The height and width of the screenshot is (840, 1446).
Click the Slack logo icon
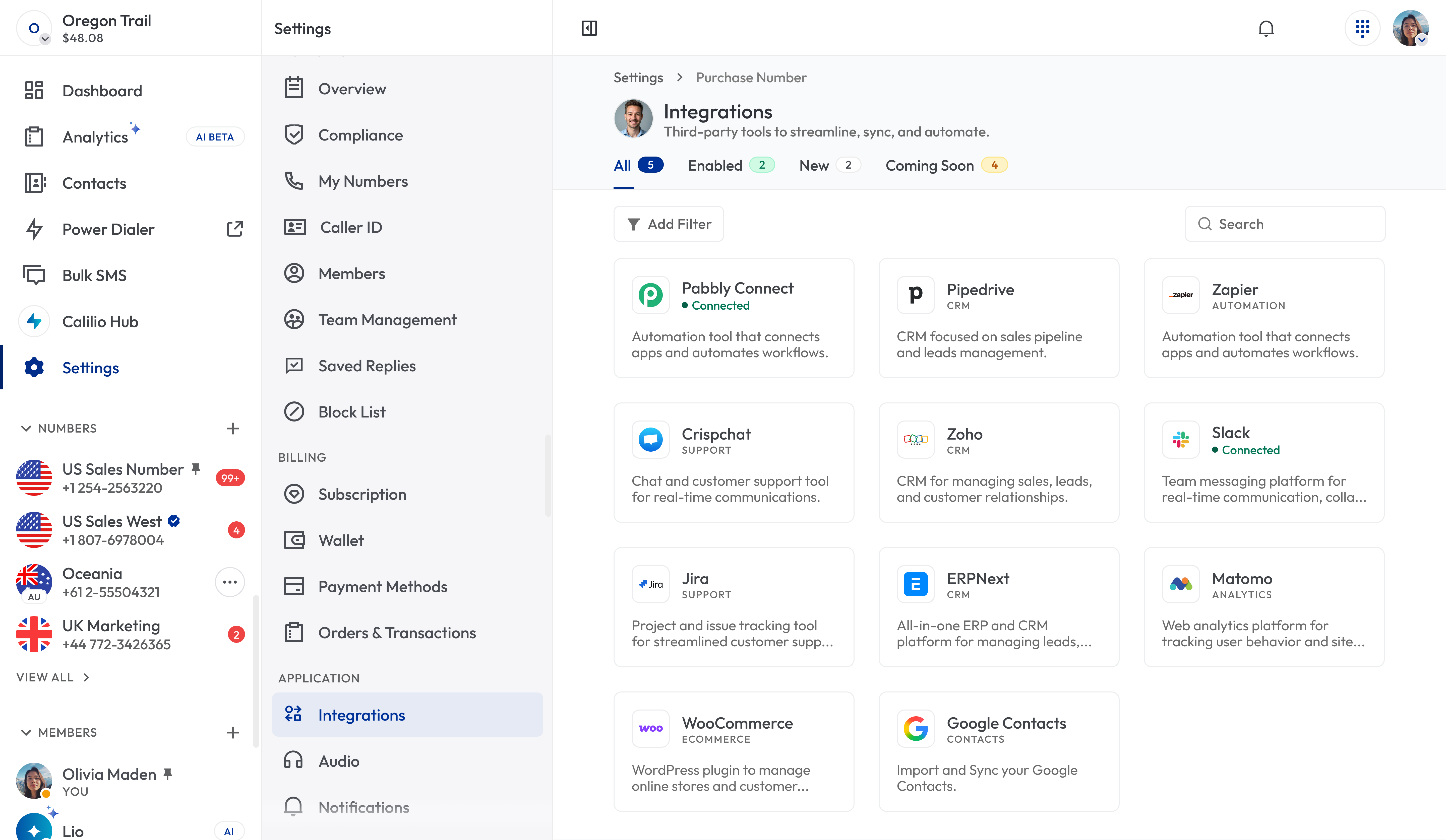(x=1180, y=439)
